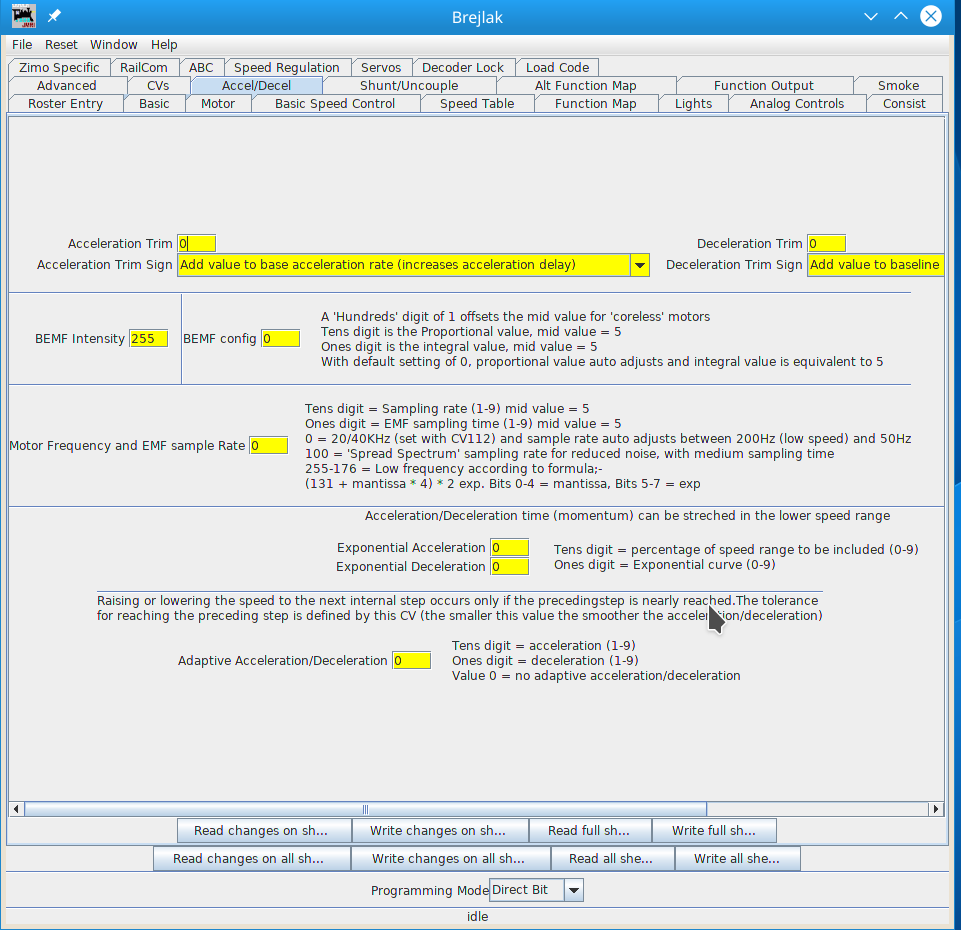Viewport: 961px width, 930px height.
Task: Click Read full sheet button
Action: [x=589, y=831]
